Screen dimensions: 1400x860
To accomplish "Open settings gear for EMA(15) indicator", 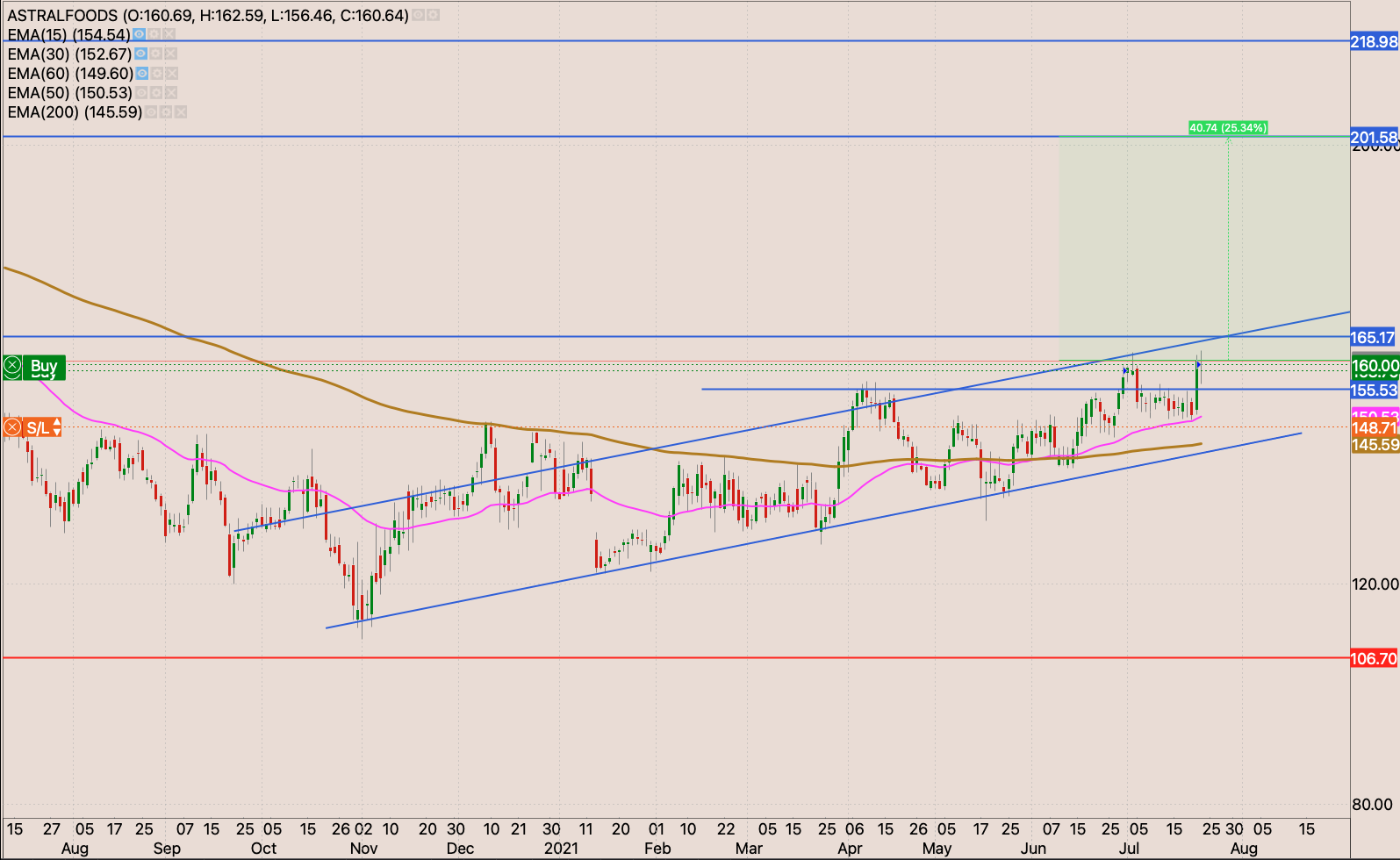I will click(154, 35).
